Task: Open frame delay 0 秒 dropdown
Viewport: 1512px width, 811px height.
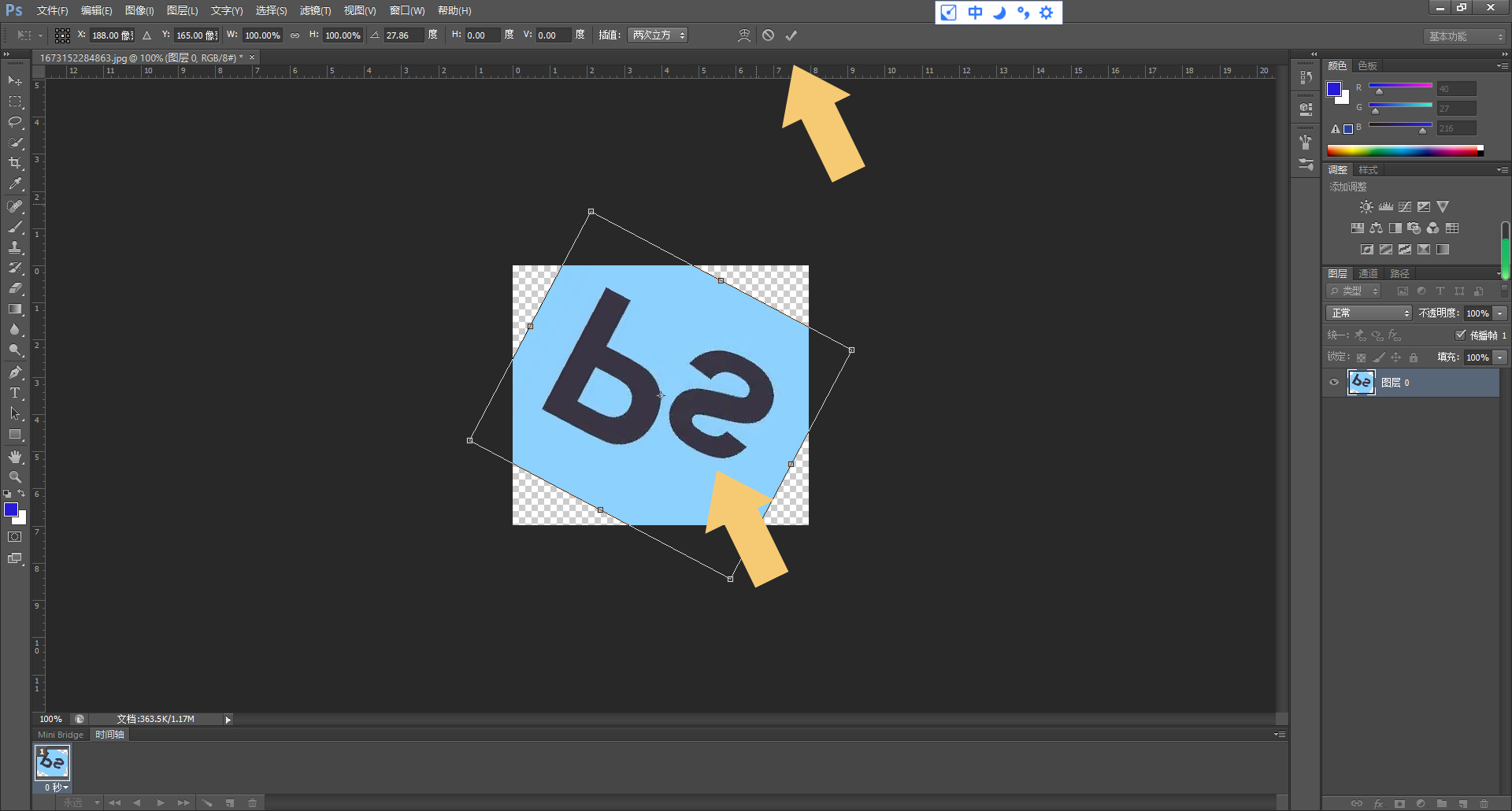Action: [57, 787]
